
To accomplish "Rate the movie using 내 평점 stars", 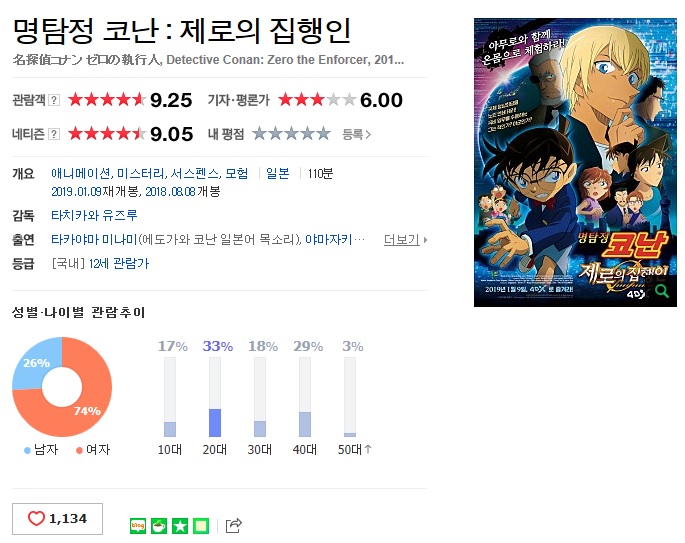I will click(x=291, y=134).
